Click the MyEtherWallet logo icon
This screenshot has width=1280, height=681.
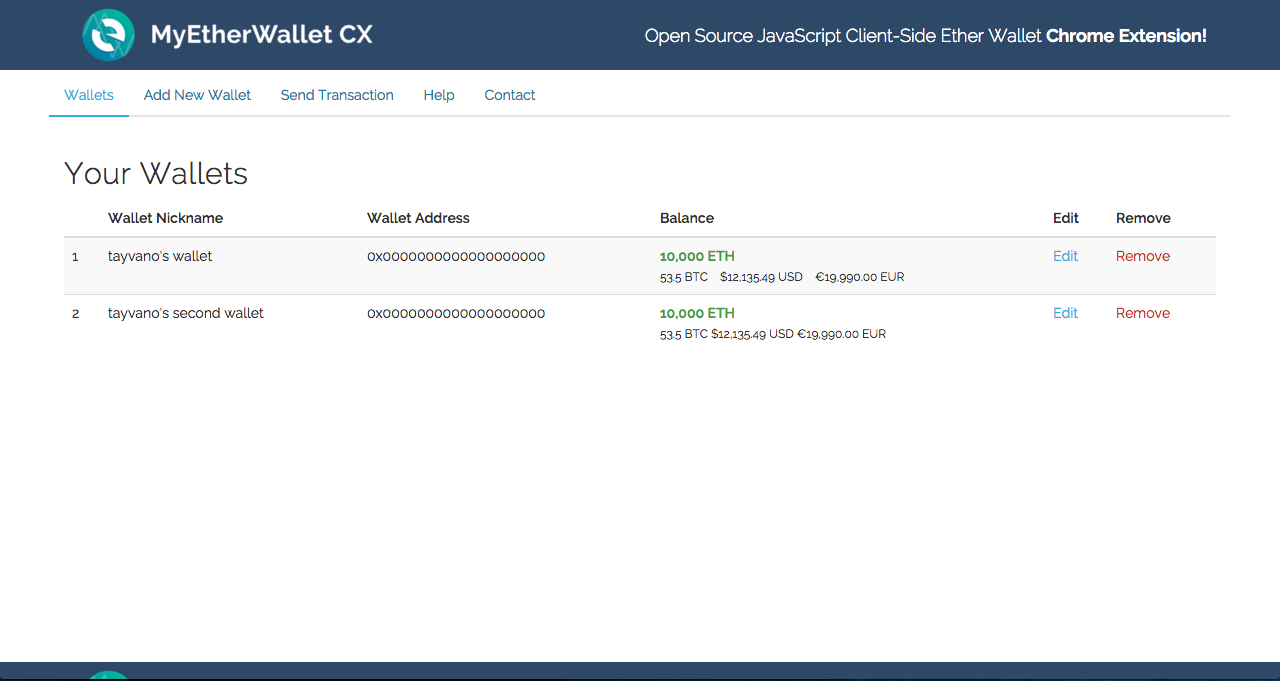pyautogui.click(x=108, y=35)
